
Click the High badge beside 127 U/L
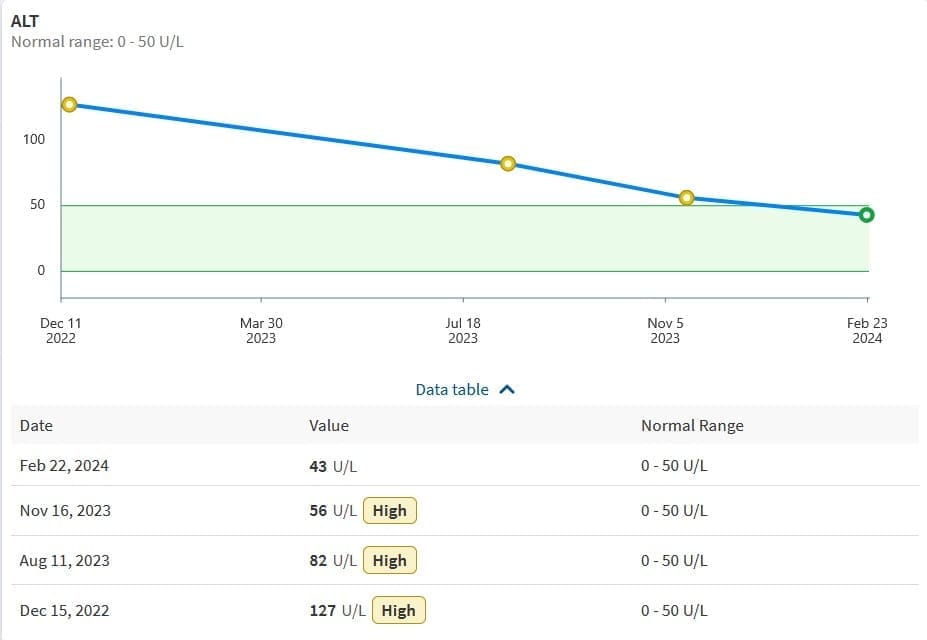coord(398,611)
